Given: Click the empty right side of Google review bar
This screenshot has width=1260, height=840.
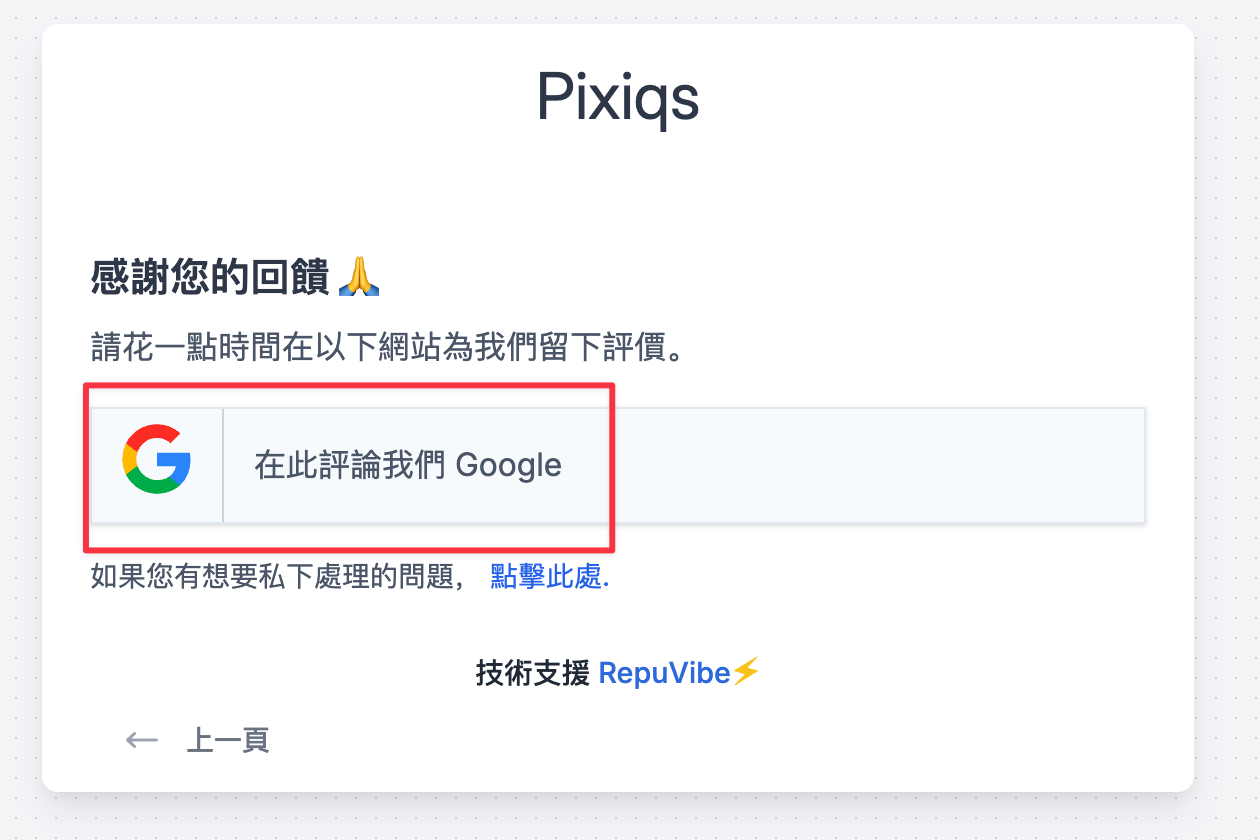Looking at the screenshot, I should [x=880, y=465].
